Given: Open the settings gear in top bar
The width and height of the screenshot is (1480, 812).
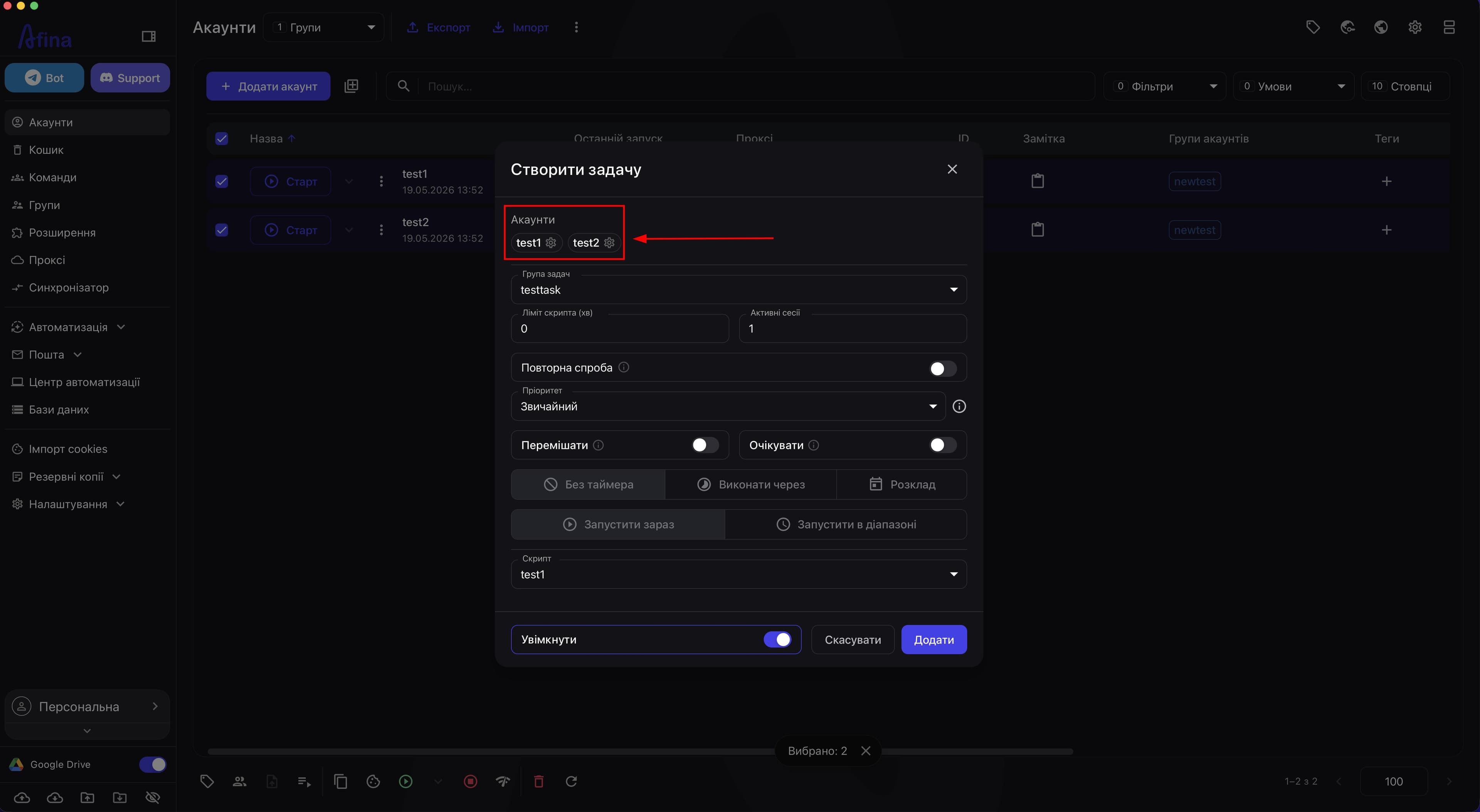Looking at the screenshot, I should pyautogui.click(x=1415, y=27).
